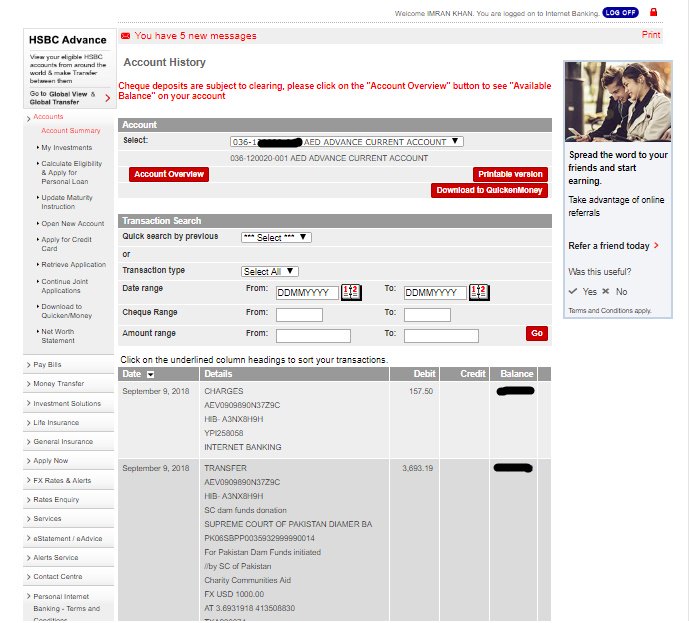Open Alerts Service menu

(55, 557)
